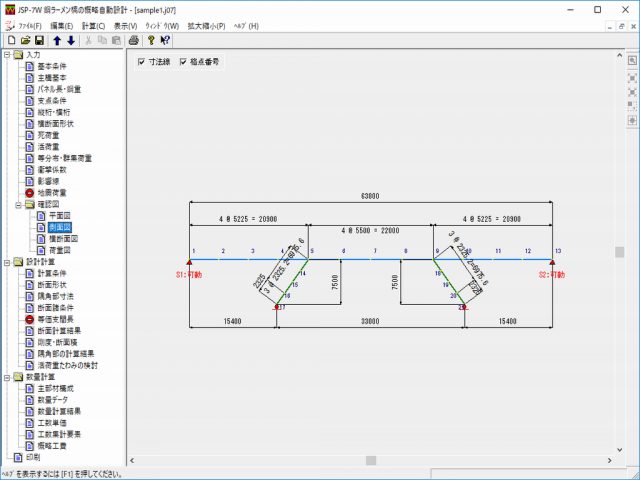Click the context help pointer icon

coord(165,40)
